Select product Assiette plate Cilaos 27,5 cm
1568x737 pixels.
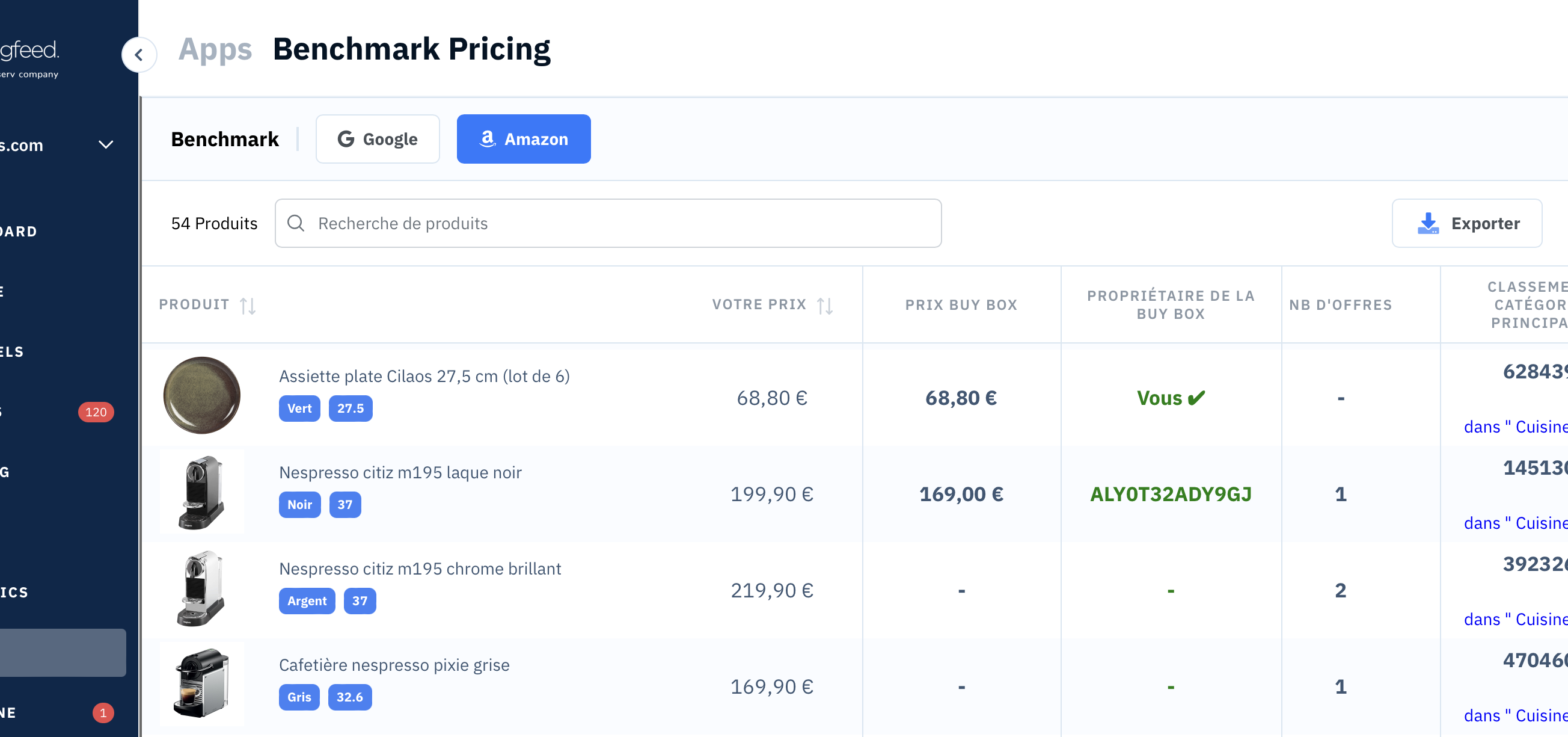[x=424, y=376]
